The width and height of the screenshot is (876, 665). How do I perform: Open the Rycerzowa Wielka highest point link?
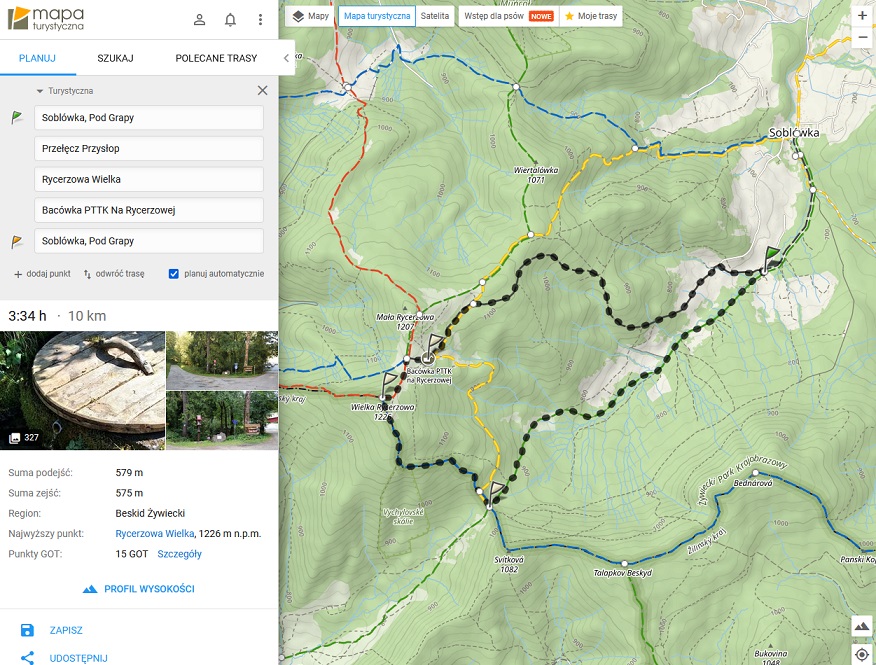tap(155, 534)
